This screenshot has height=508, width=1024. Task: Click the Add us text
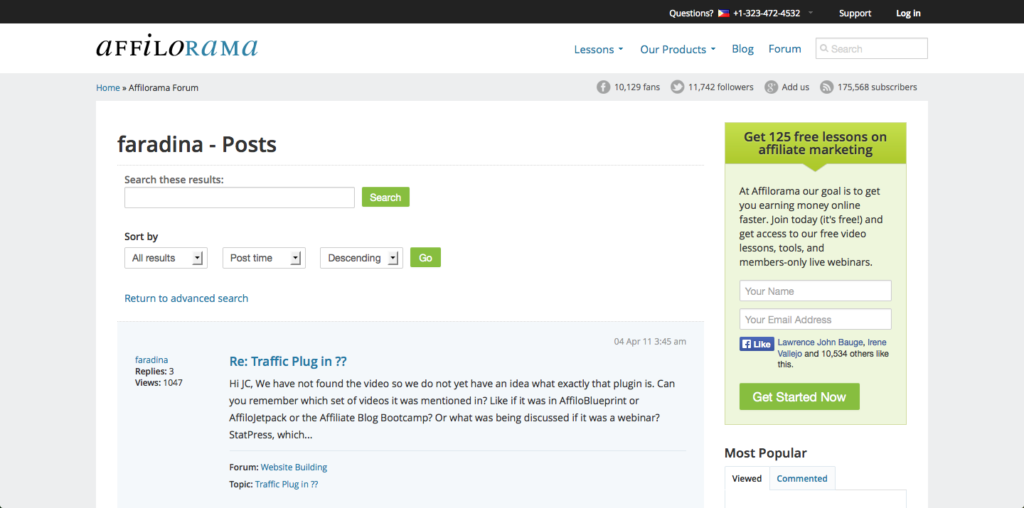tap(795, 87)
